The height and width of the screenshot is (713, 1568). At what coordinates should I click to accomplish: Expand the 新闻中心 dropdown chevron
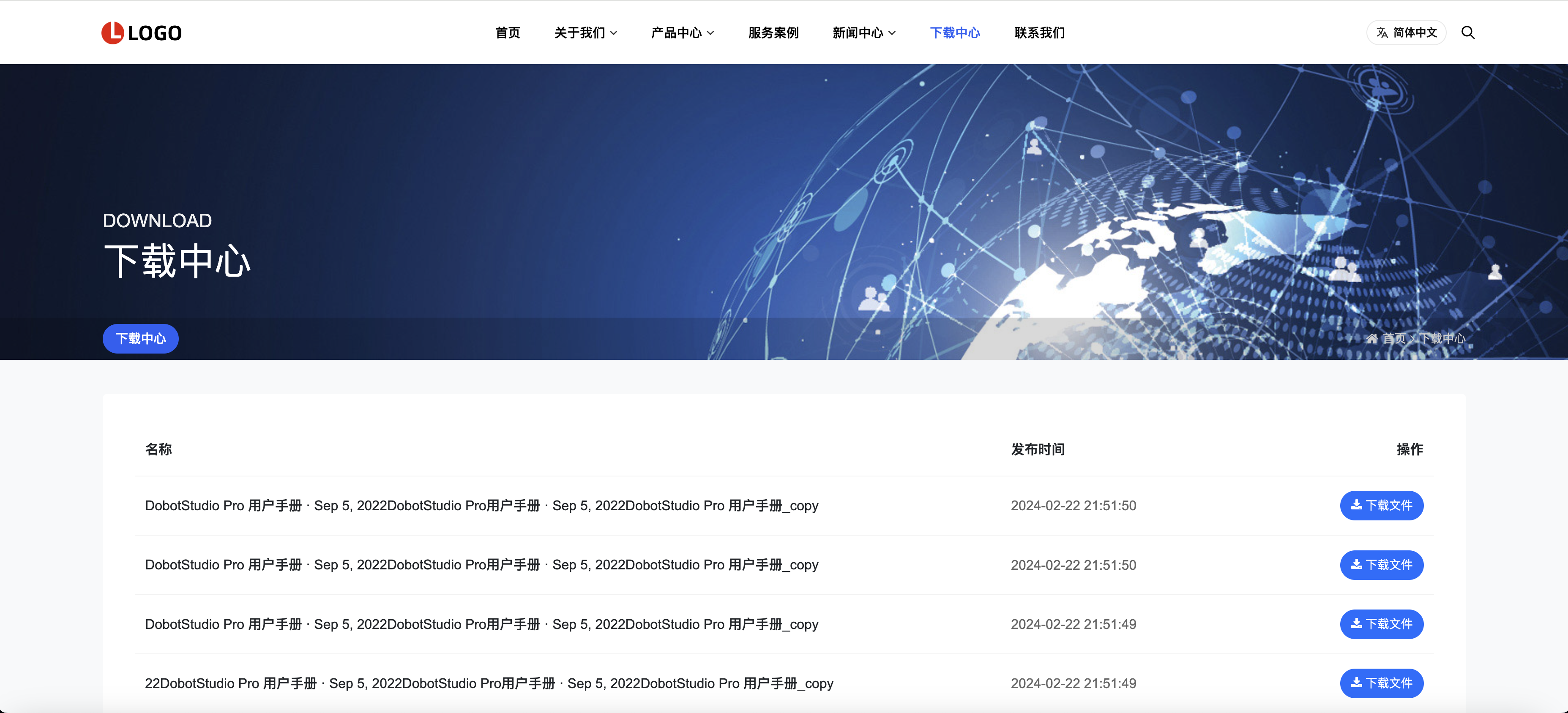coord(892,33)
